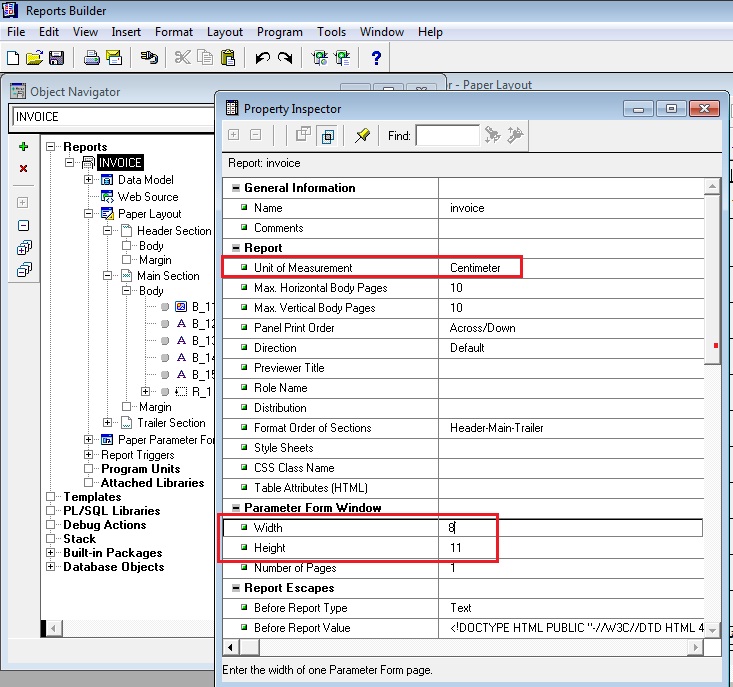Expand the Data Model node
Image resolution: width=733 pixels, height=687 pixels.
pos(89,180)
